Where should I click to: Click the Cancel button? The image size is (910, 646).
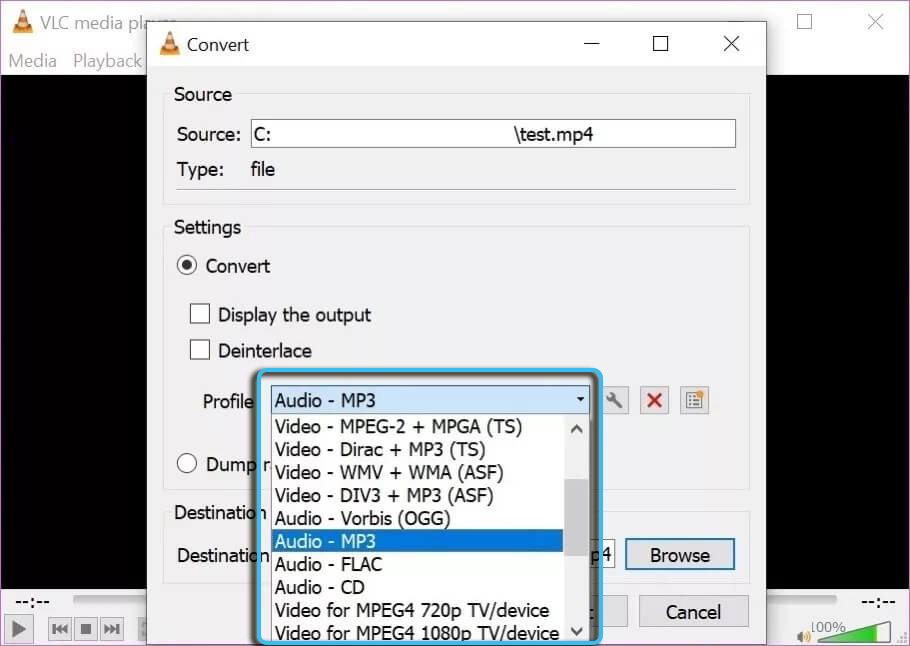(x=694, y=611)
